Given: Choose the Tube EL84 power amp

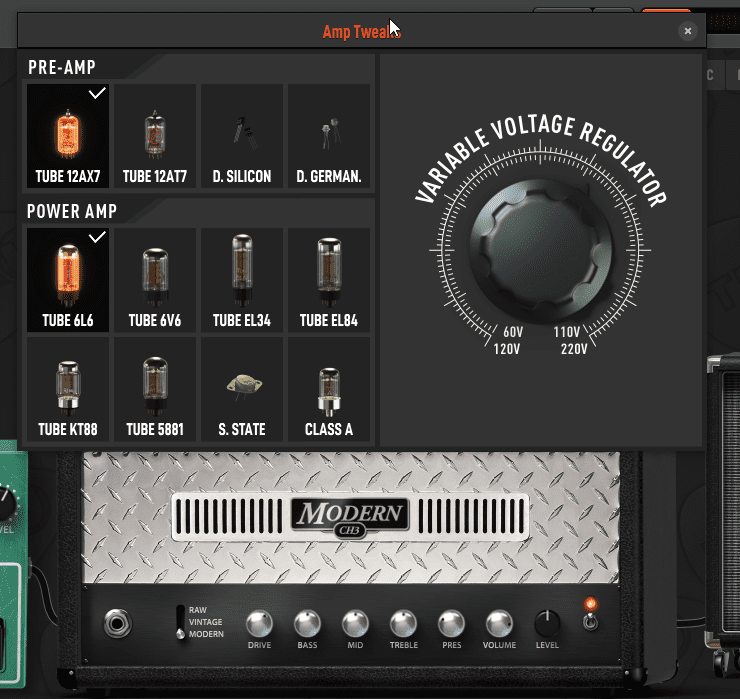Looking at the screenshot, I should 329,280.
